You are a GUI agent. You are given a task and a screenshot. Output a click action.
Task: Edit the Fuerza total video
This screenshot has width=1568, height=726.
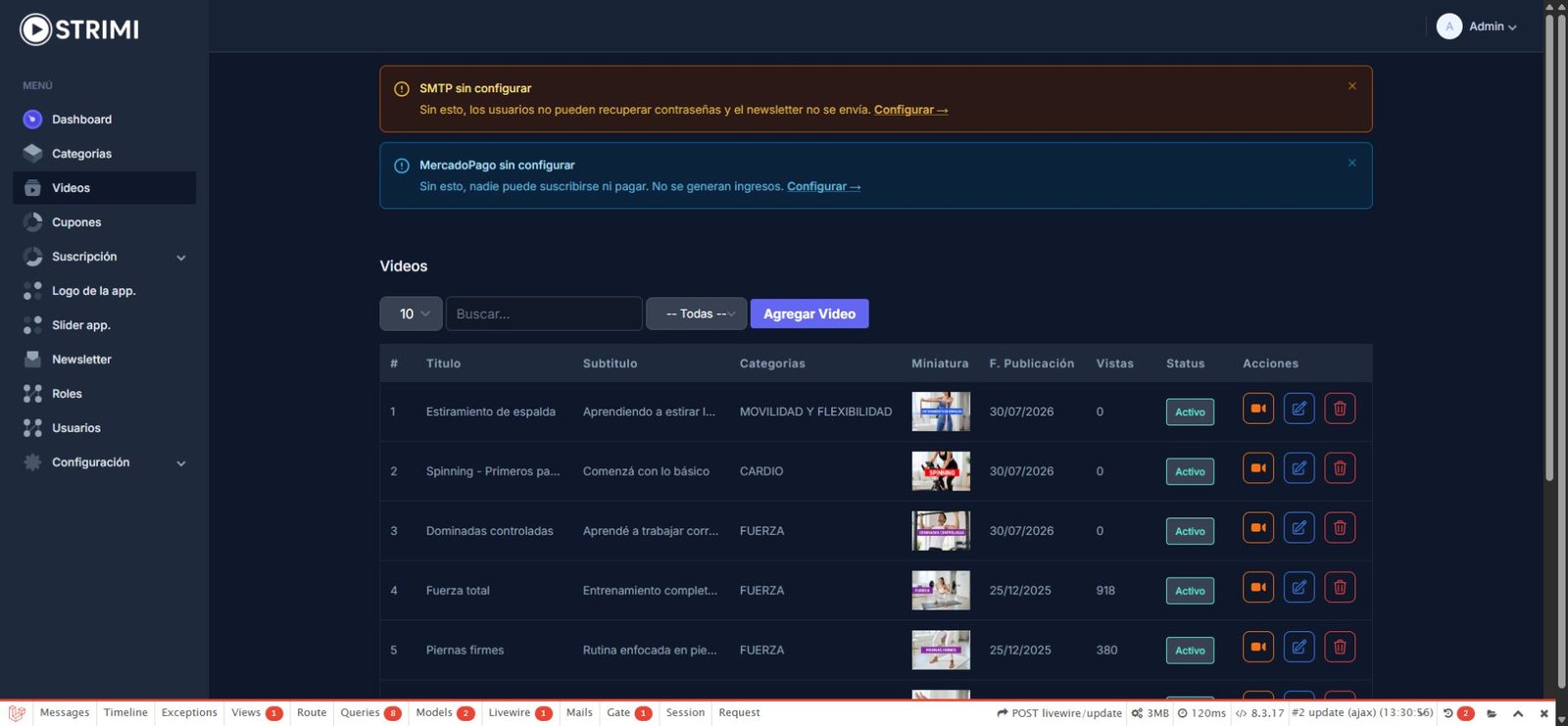pos(1298,588)
